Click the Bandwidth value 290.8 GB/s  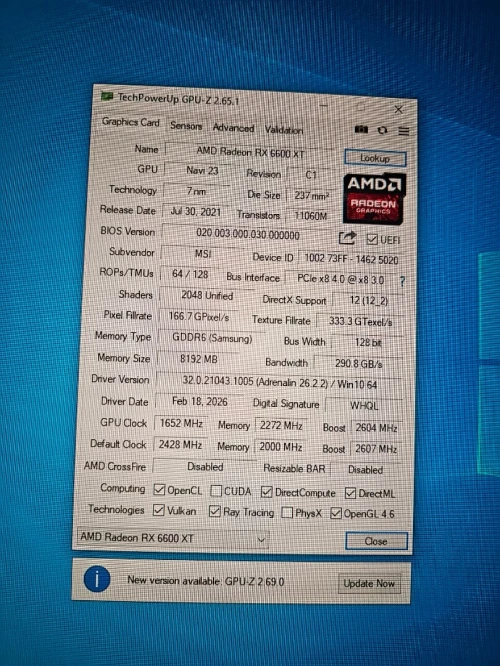[x=359, y=364]
